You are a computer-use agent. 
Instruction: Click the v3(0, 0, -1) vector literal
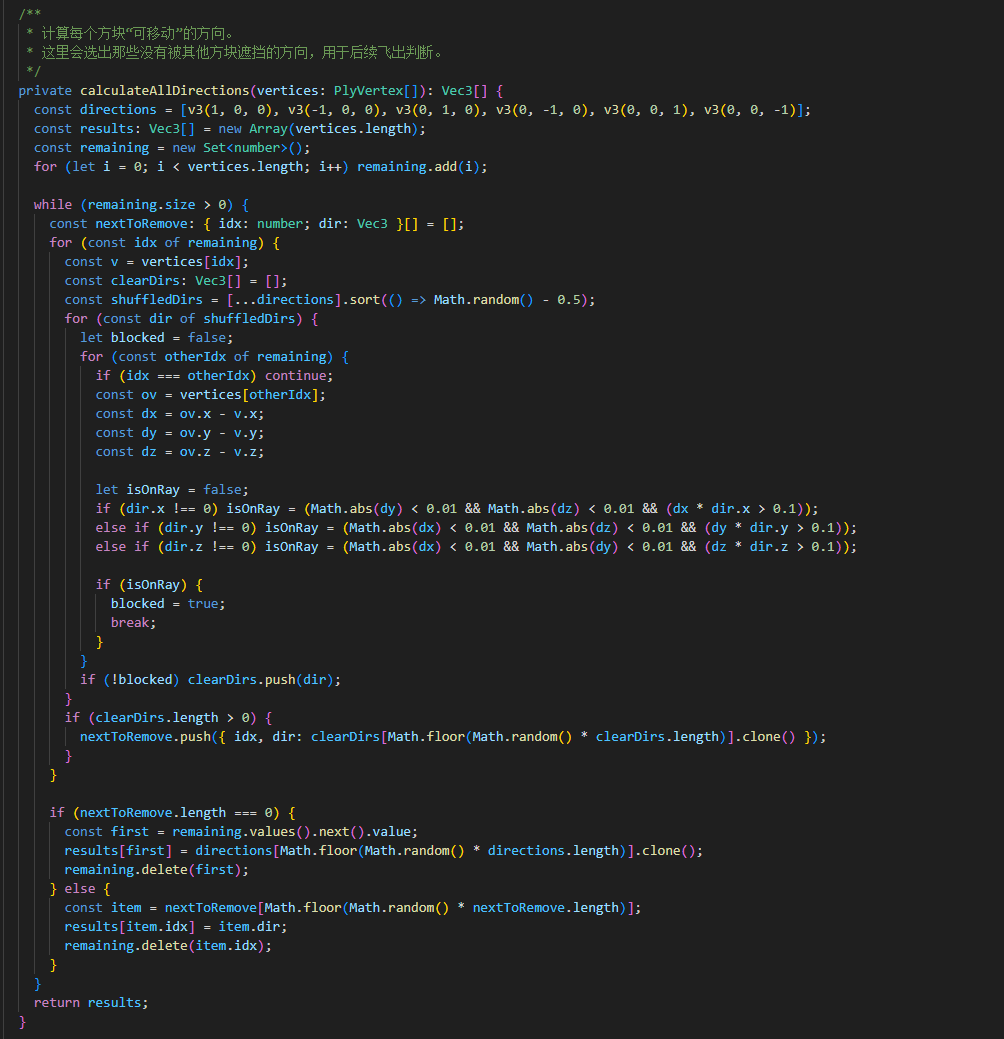click(x=750, y=110)
